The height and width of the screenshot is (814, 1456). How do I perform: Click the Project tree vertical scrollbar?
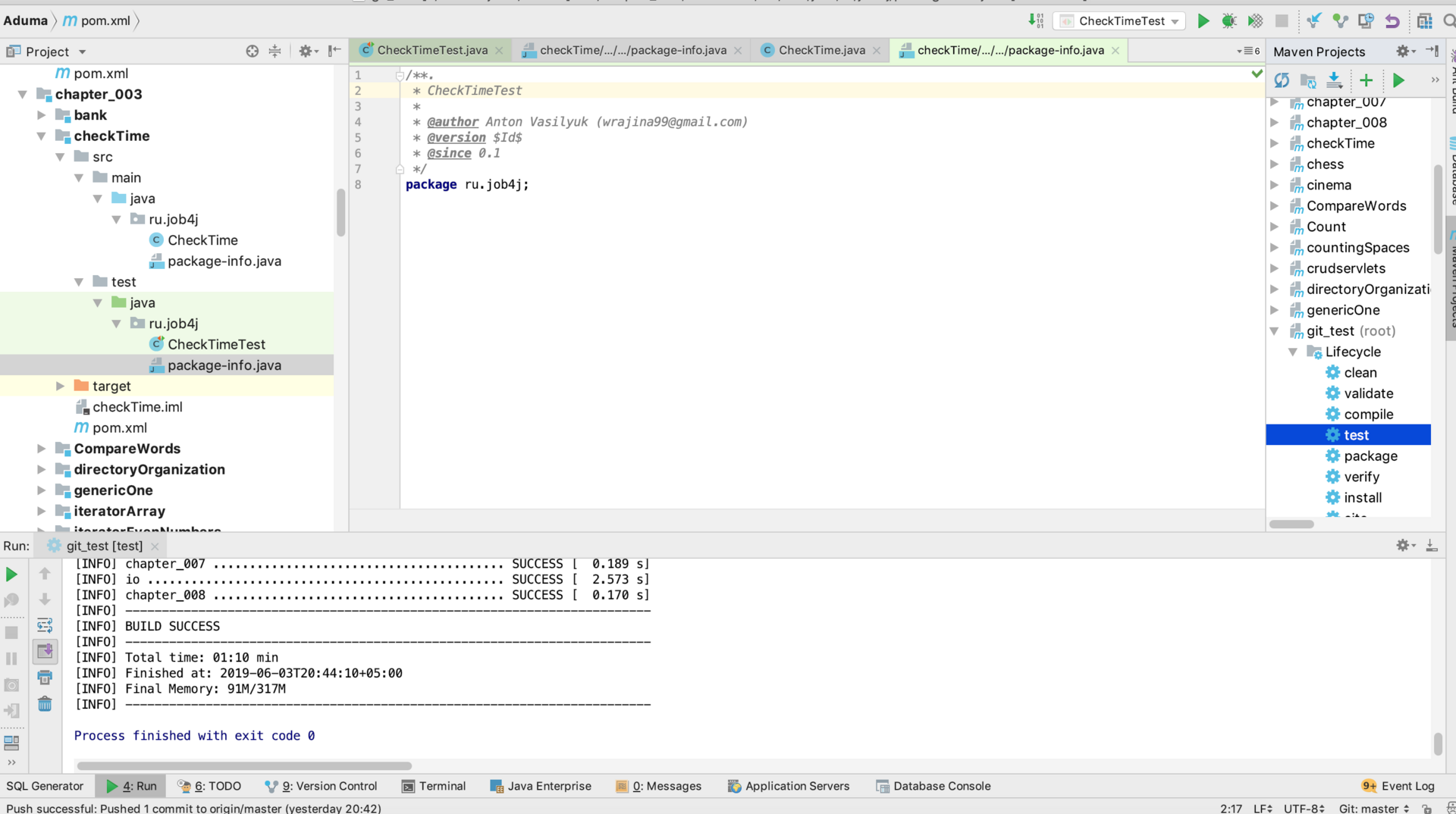[340, 212]
